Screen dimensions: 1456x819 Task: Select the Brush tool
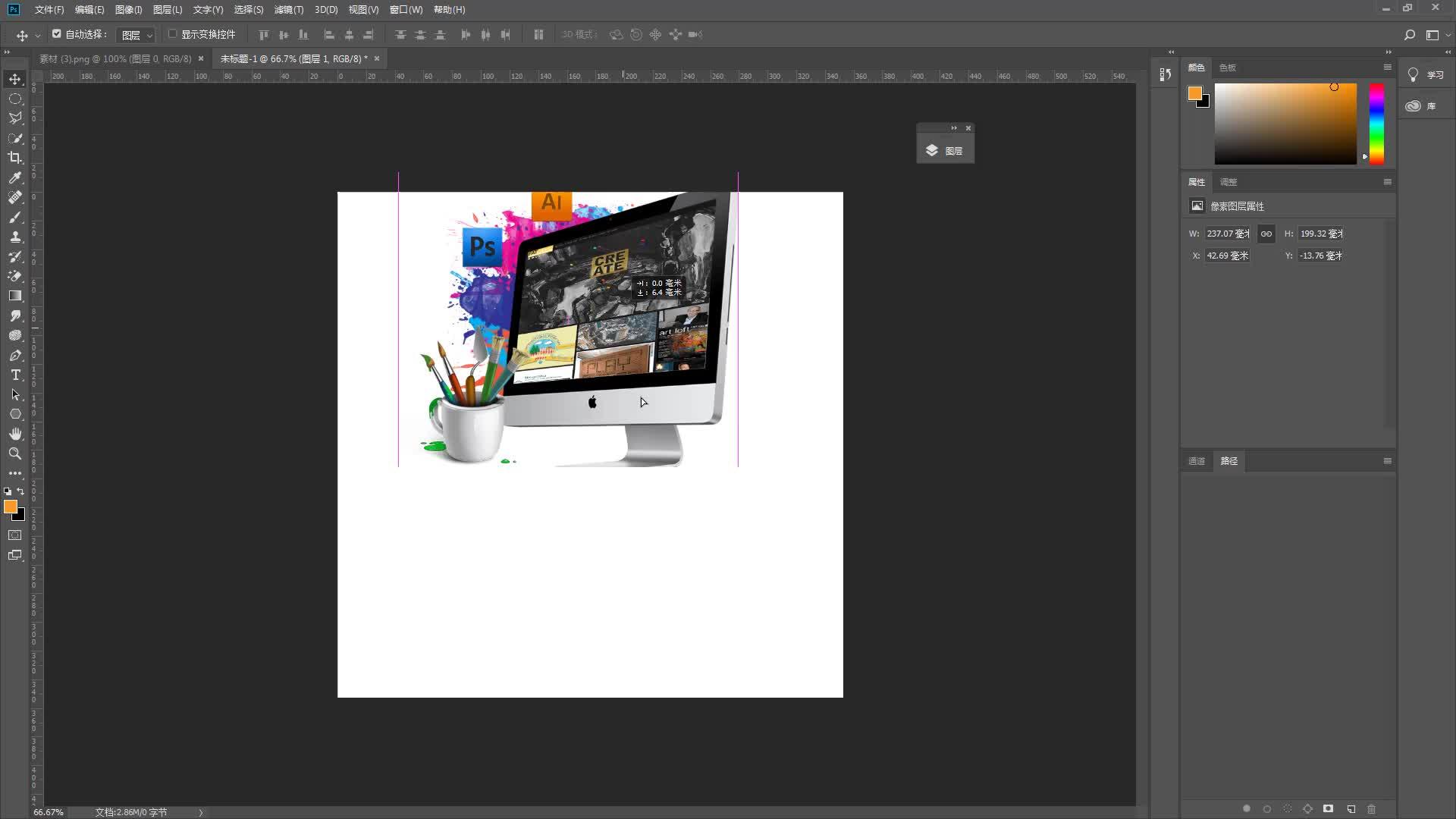point(15,217)
